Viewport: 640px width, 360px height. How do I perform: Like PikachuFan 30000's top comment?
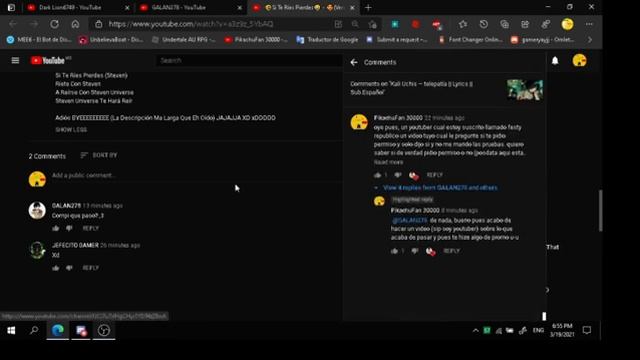pos(378,175)
